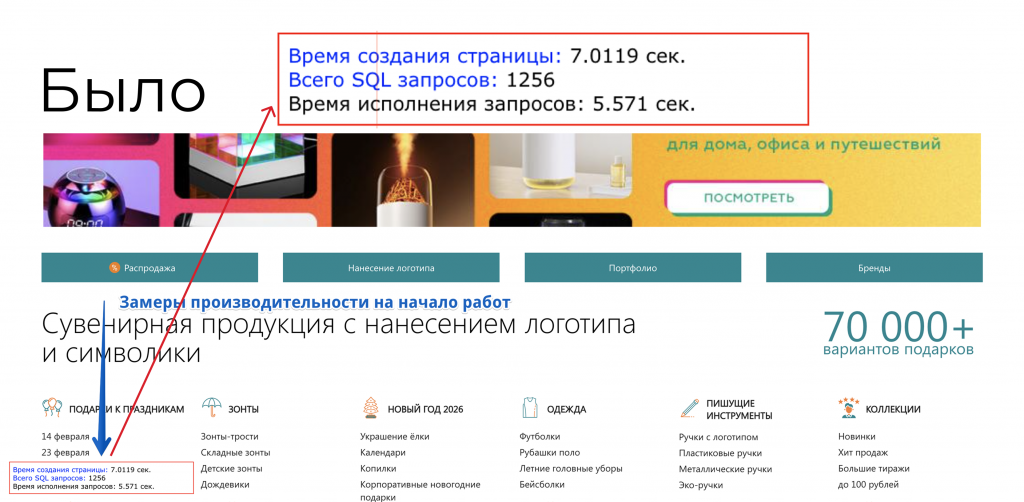Open Календари link
The image size is (1024, 502).
pos(383,452)
